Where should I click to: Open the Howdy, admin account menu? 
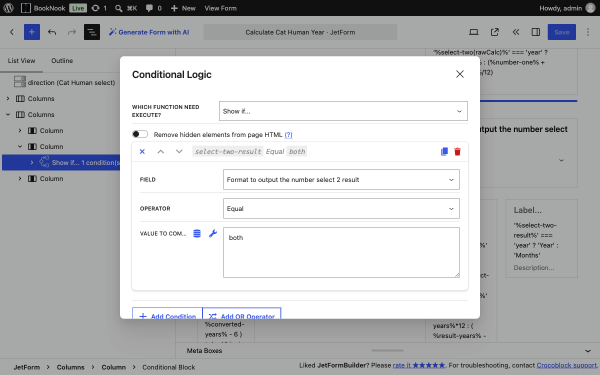pyautogui.click(x=567, y=8)
